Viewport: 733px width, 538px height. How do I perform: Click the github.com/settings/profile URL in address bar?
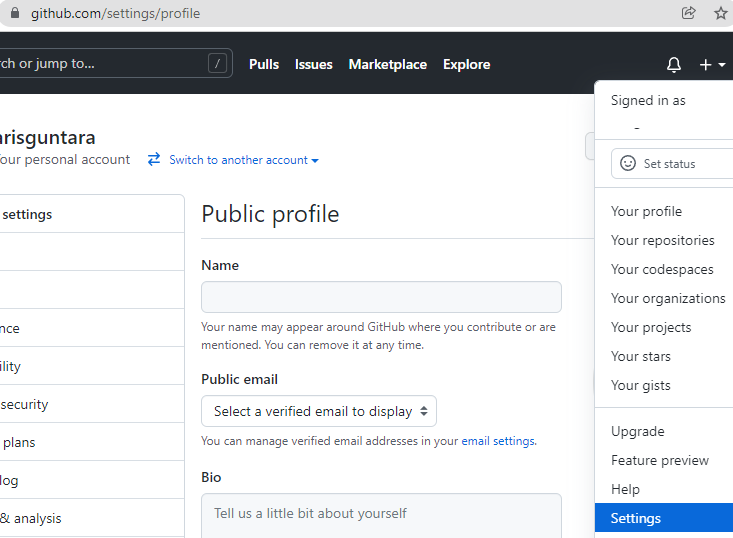115,13
